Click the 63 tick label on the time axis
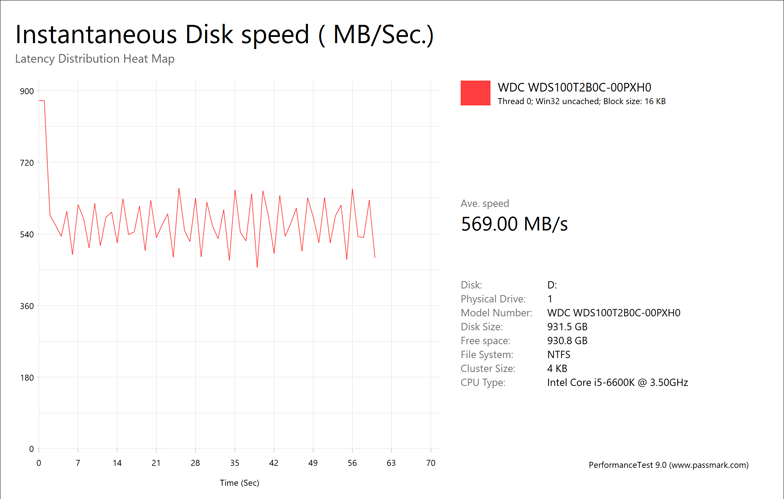The image size is (784, 499). click(x=391, y=463)
